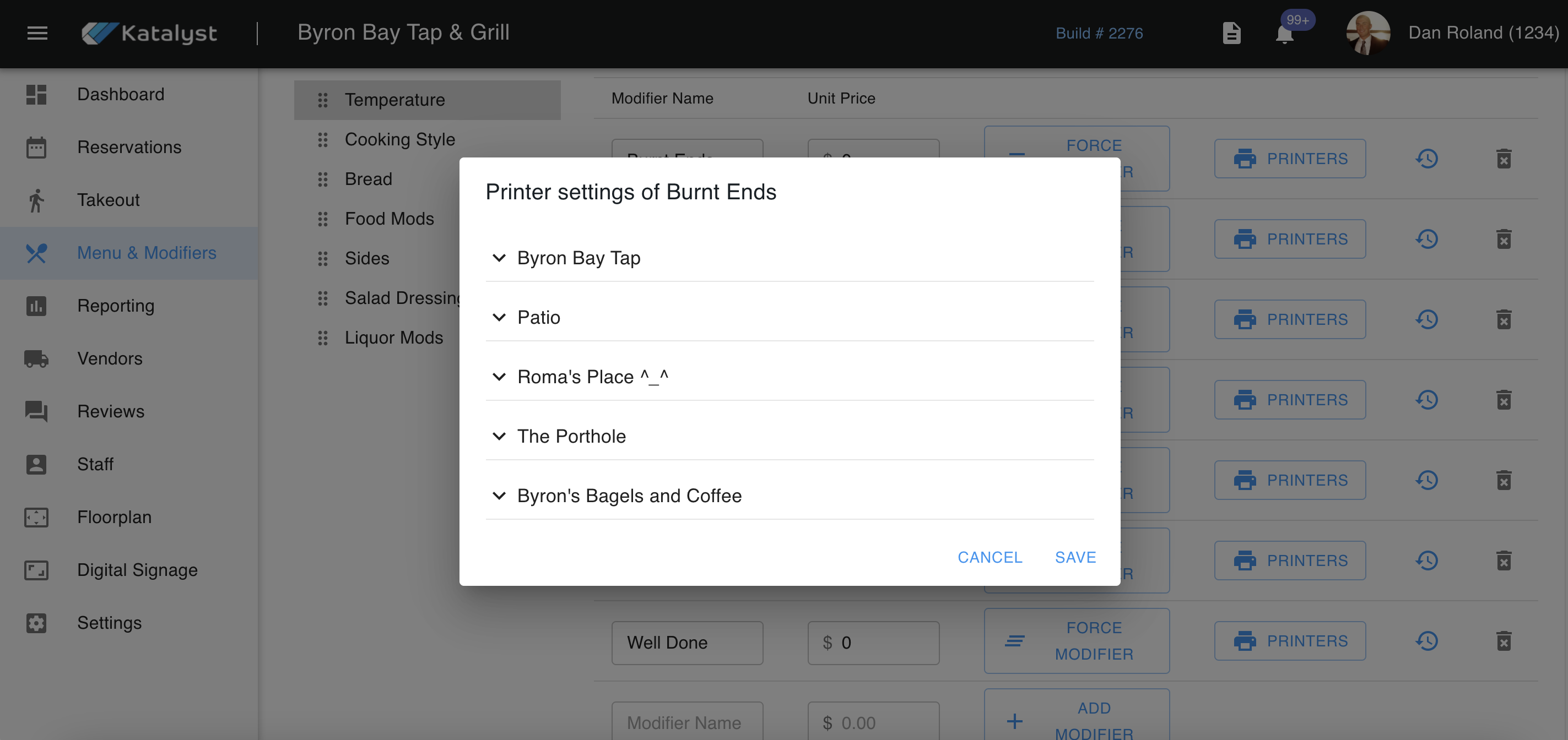The image size is (1568, 740).
Task: Open the document icon in header
Action: click(1231, 33)
